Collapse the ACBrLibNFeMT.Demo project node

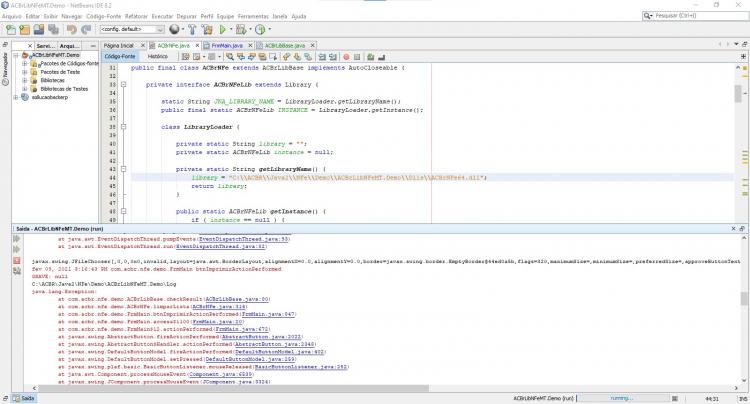(16, 55)
